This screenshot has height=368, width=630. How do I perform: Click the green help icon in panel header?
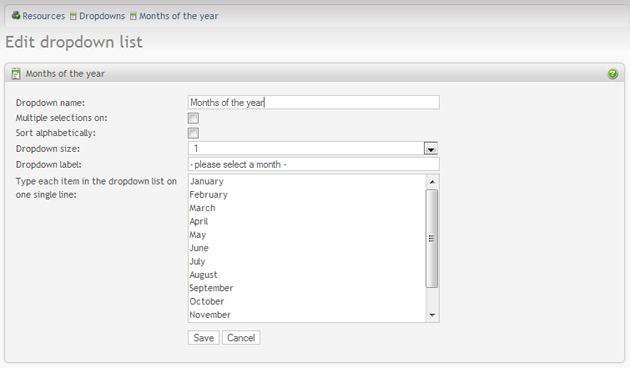612,74
